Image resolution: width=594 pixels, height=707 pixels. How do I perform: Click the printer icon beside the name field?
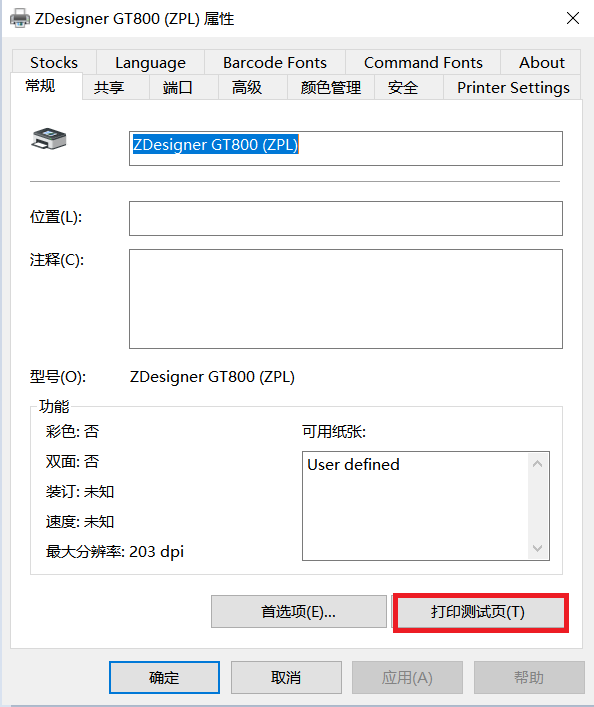49,138
